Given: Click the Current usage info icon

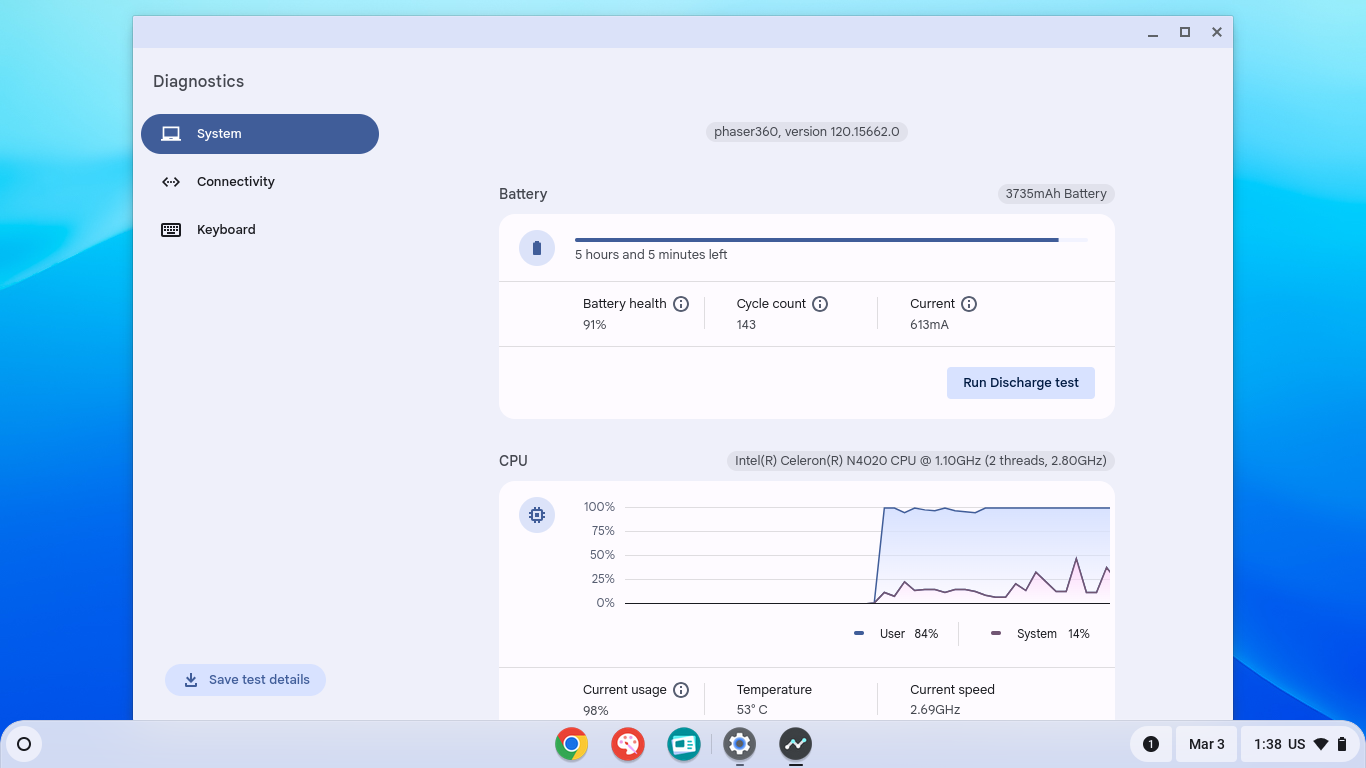Looking at the screenshot, I should point(681,690).
